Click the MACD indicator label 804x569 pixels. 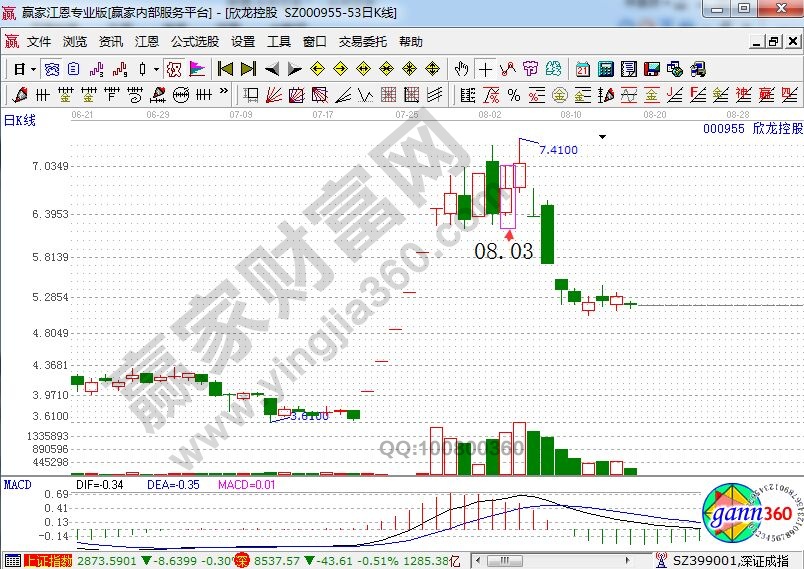point(17,485)
